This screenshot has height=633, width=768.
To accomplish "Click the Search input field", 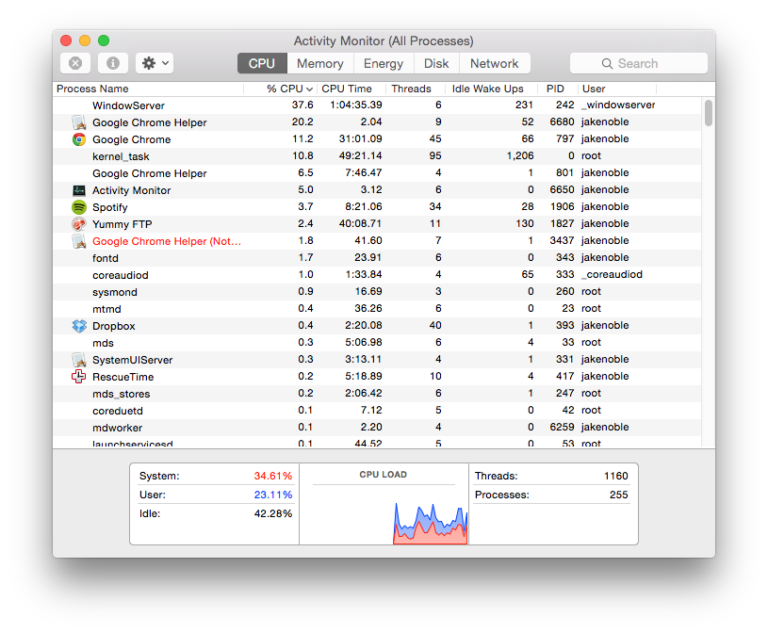I will [x=638, y=64].
